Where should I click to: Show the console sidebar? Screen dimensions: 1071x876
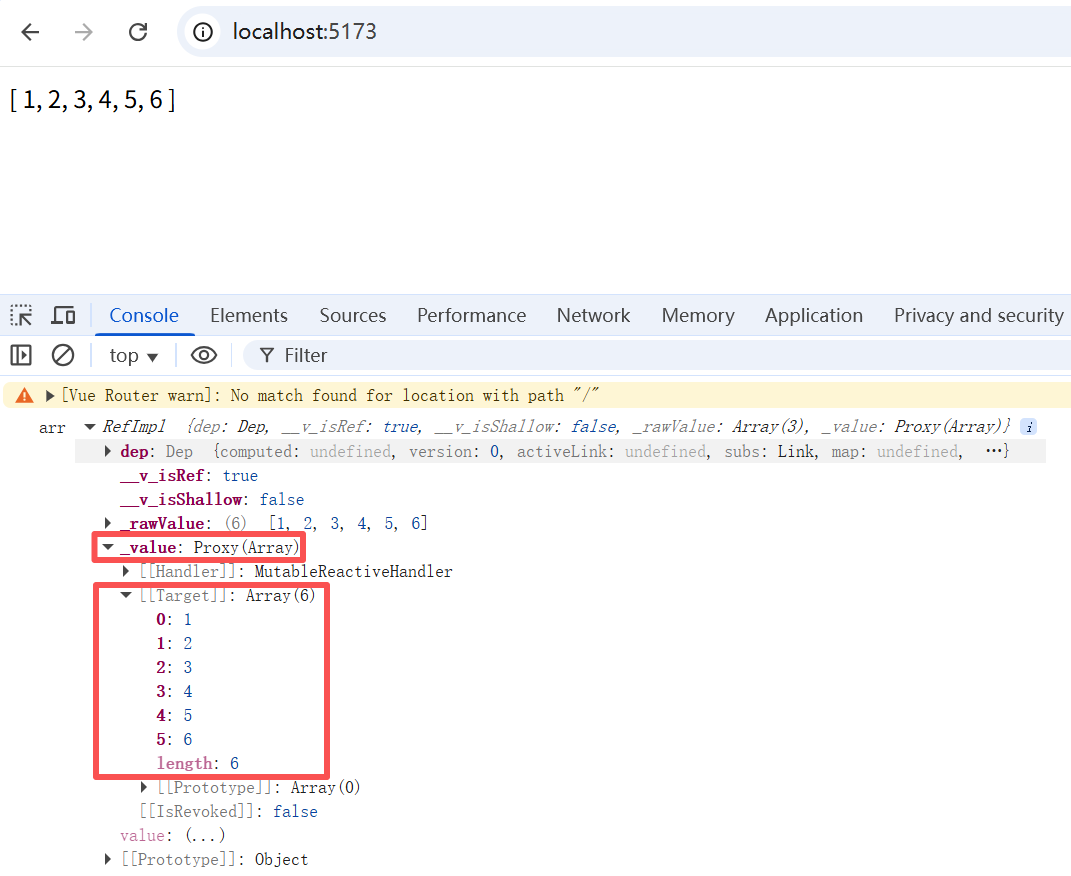(21, 355)
